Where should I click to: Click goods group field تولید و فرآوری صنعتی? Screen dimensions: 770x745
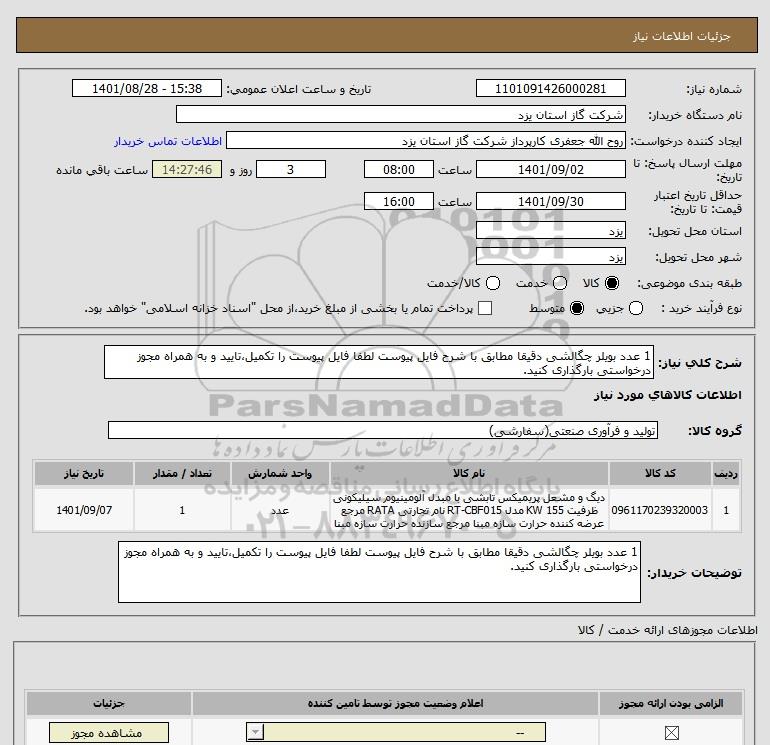(x=383, y=430)
